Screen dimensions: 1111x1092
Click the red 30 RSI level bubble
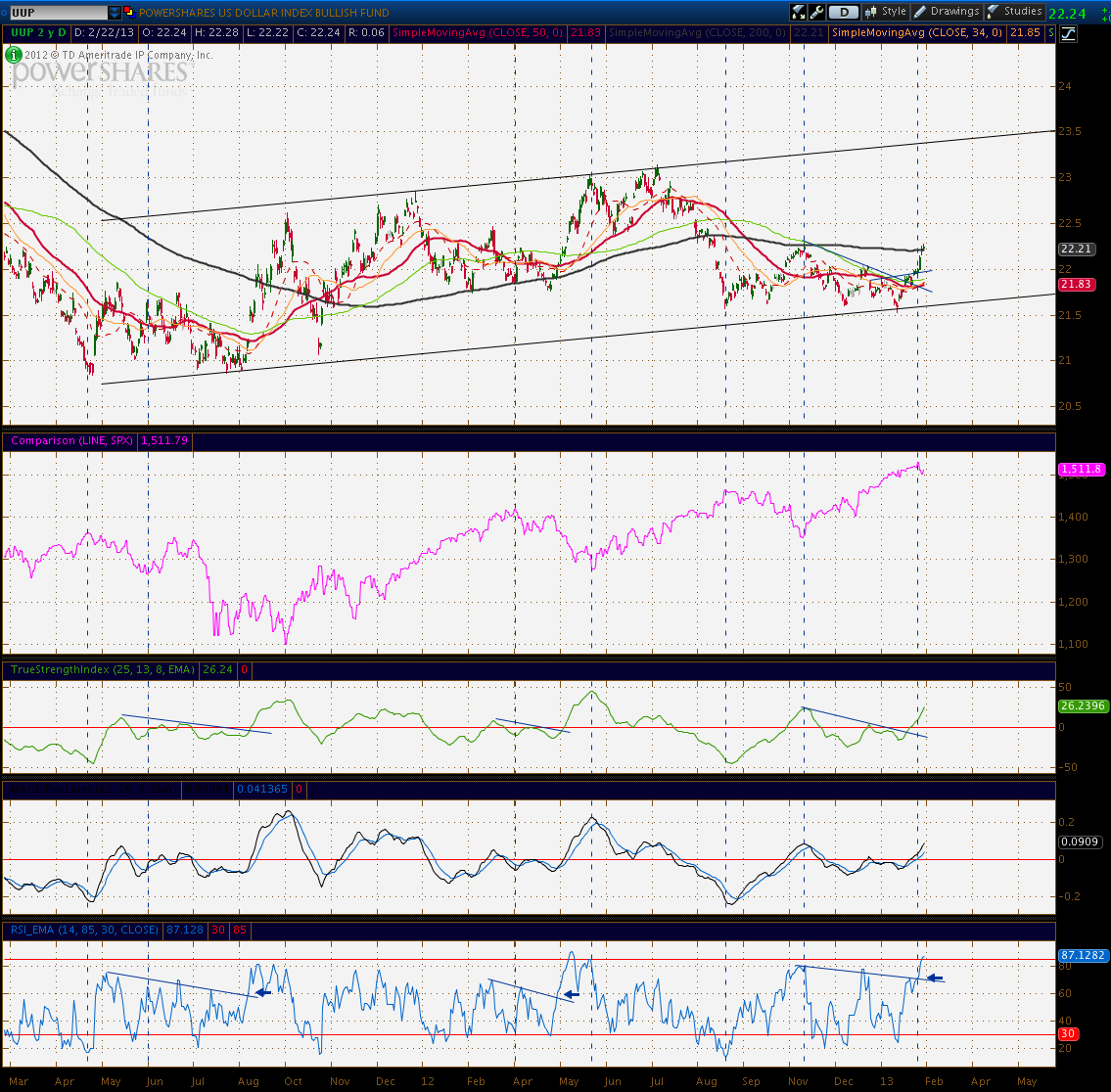[x=1068, y=1034]
